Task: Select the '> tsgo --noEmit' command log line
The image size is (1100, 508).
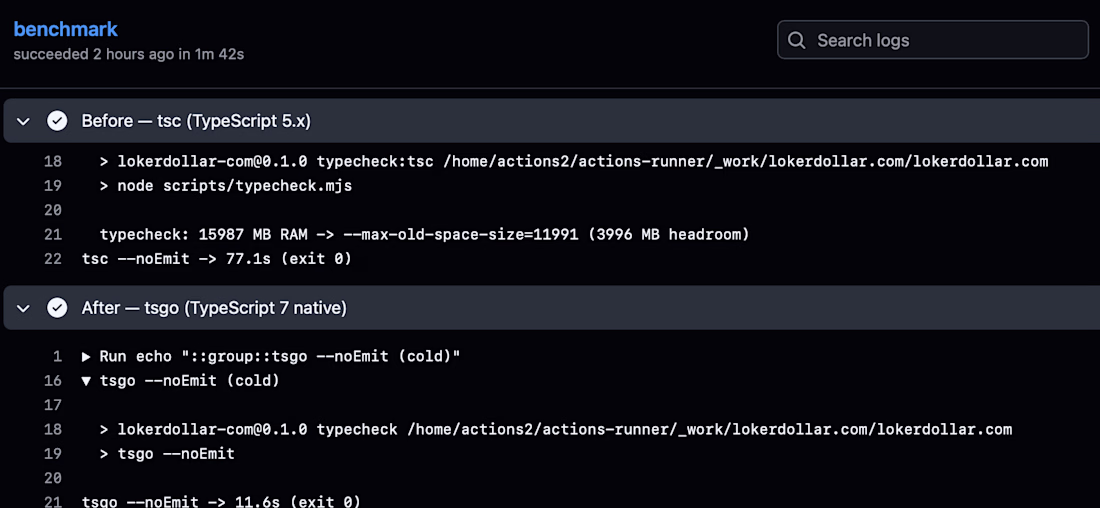Action: pos(167,454)
